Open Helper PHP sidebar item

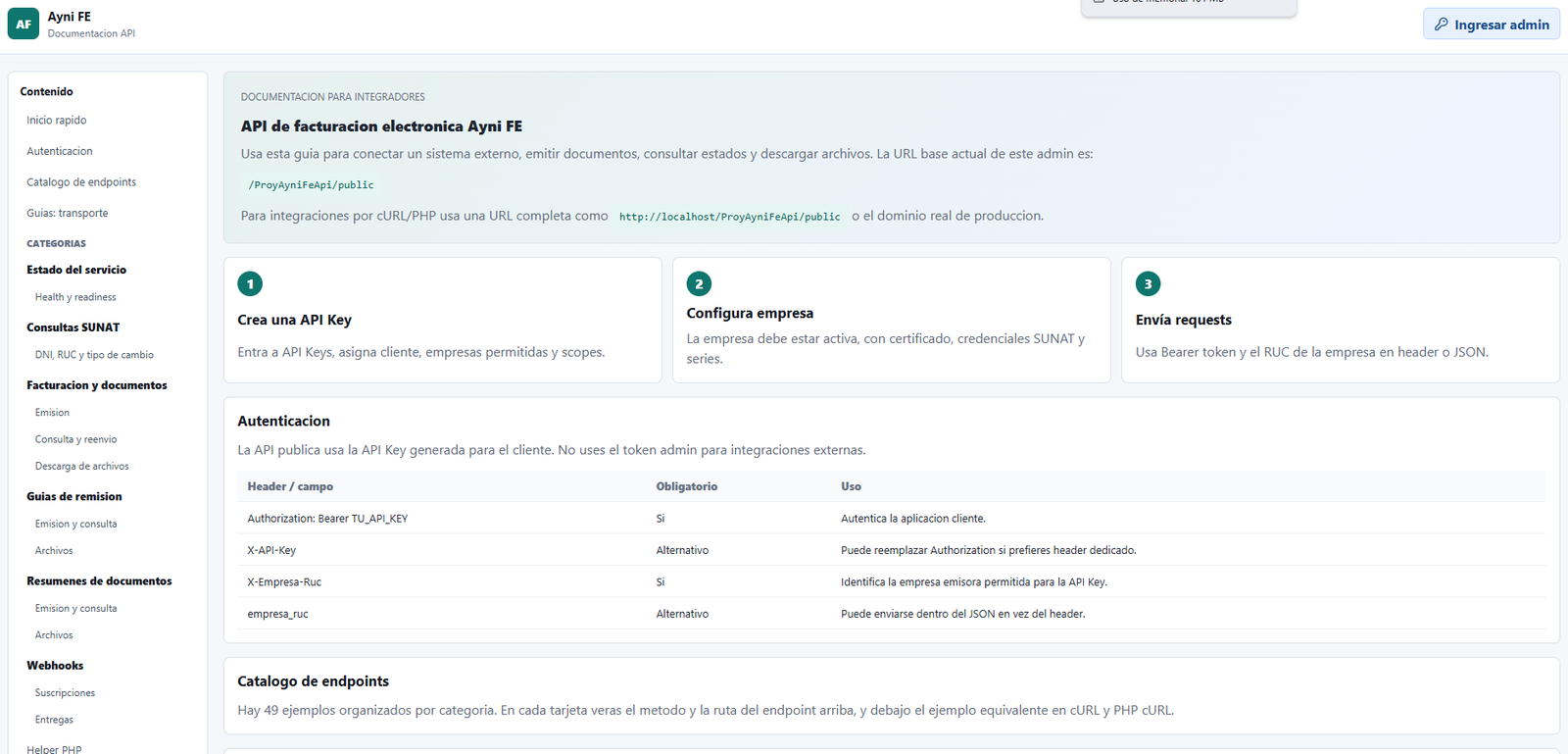[x=54, y=749]
